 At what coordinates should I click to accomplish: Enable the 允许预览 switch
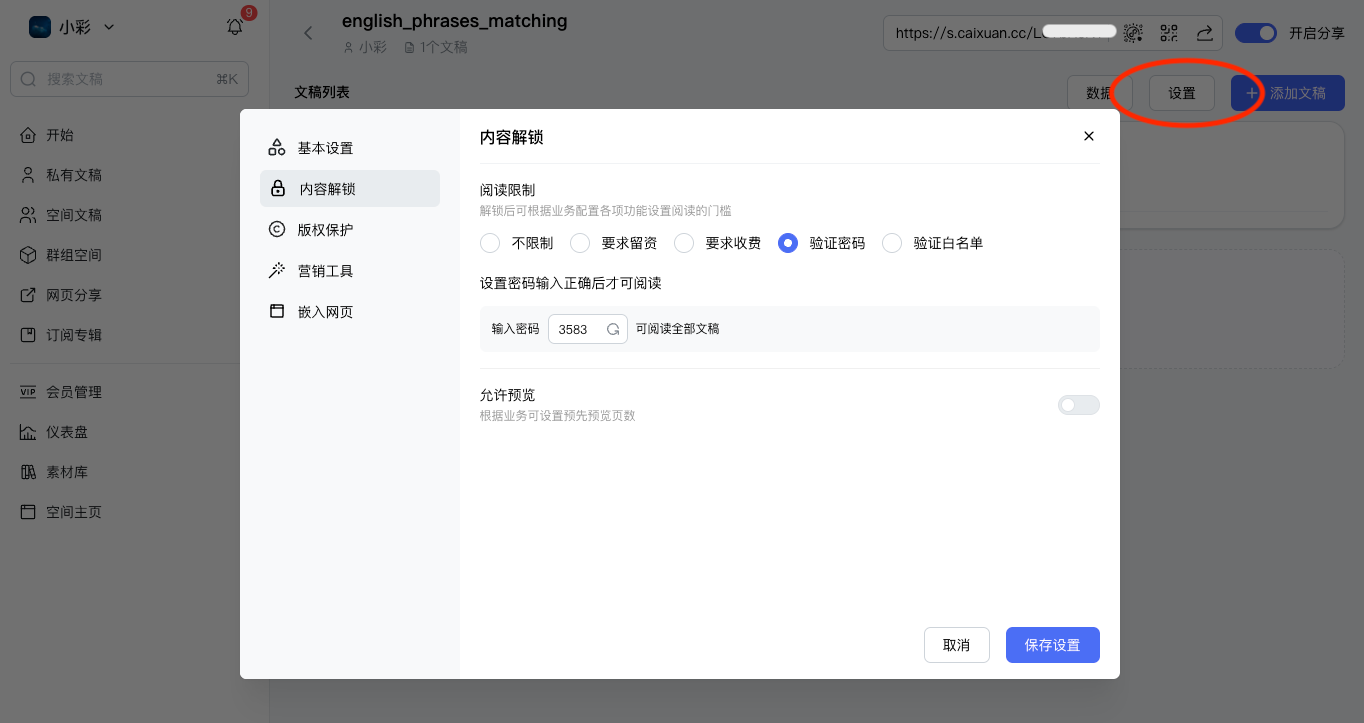pos(1079,405)
